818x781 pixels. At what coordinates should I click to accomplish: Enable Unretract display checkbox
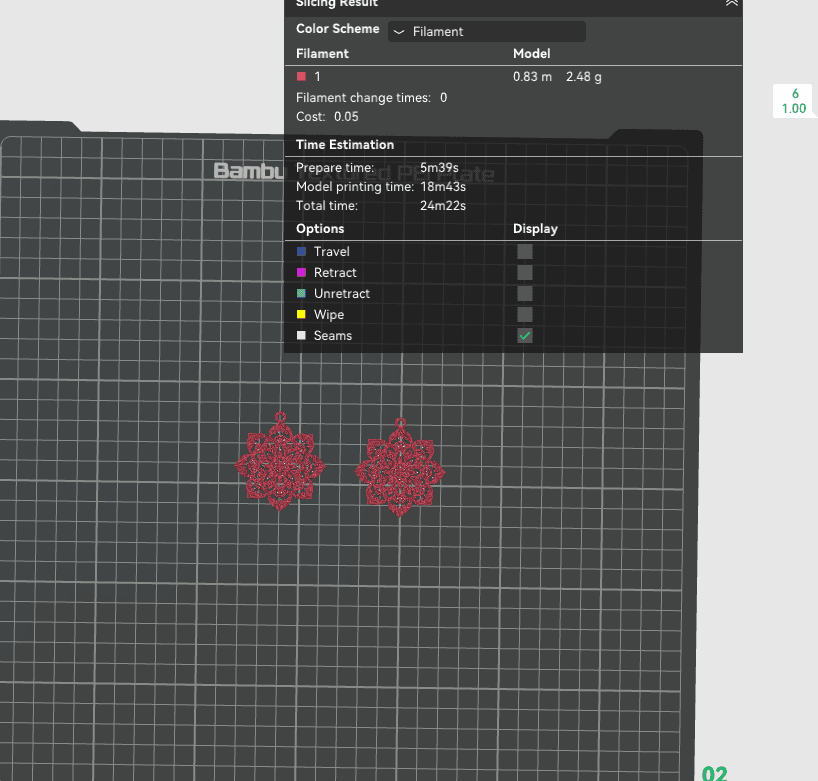point(525,293)
